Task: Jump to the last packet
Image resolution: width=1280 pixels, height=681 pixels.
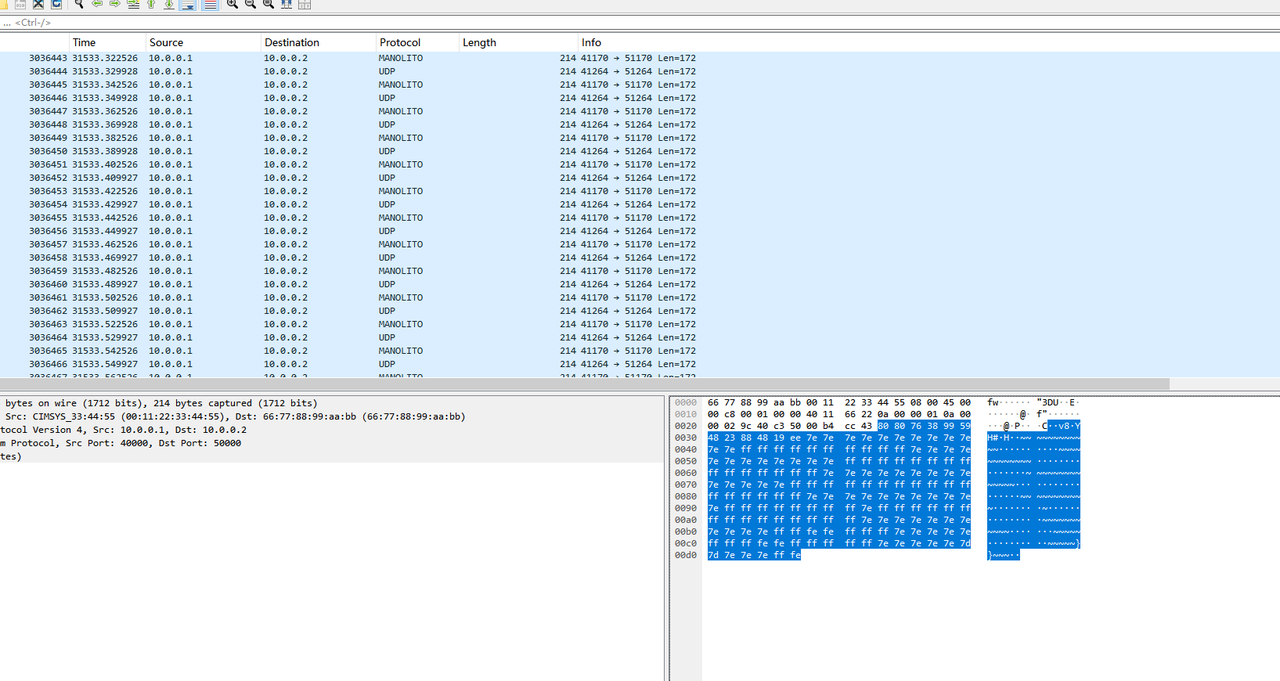Action: coord(170,6)
